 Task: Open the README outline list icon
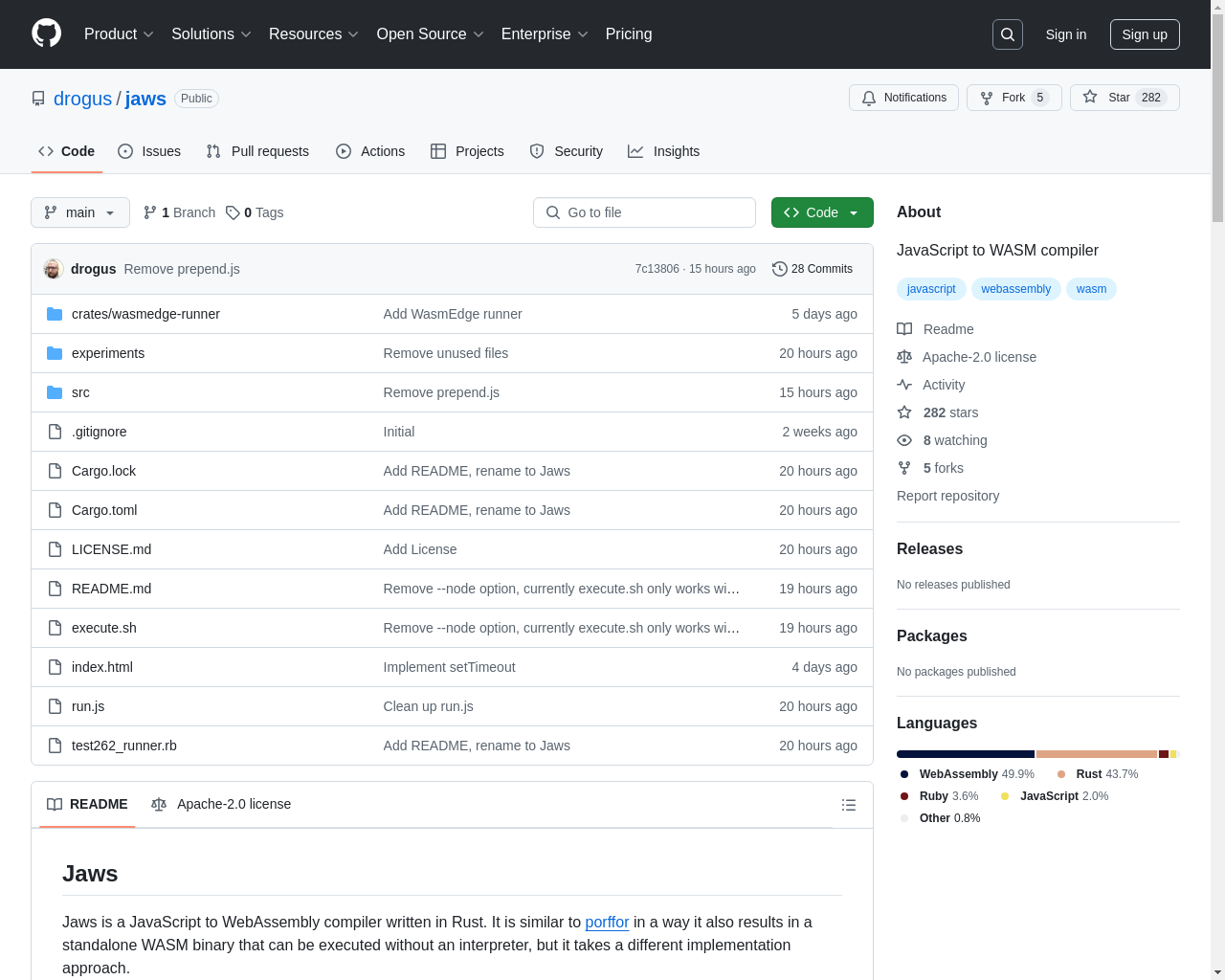point(849,805)
